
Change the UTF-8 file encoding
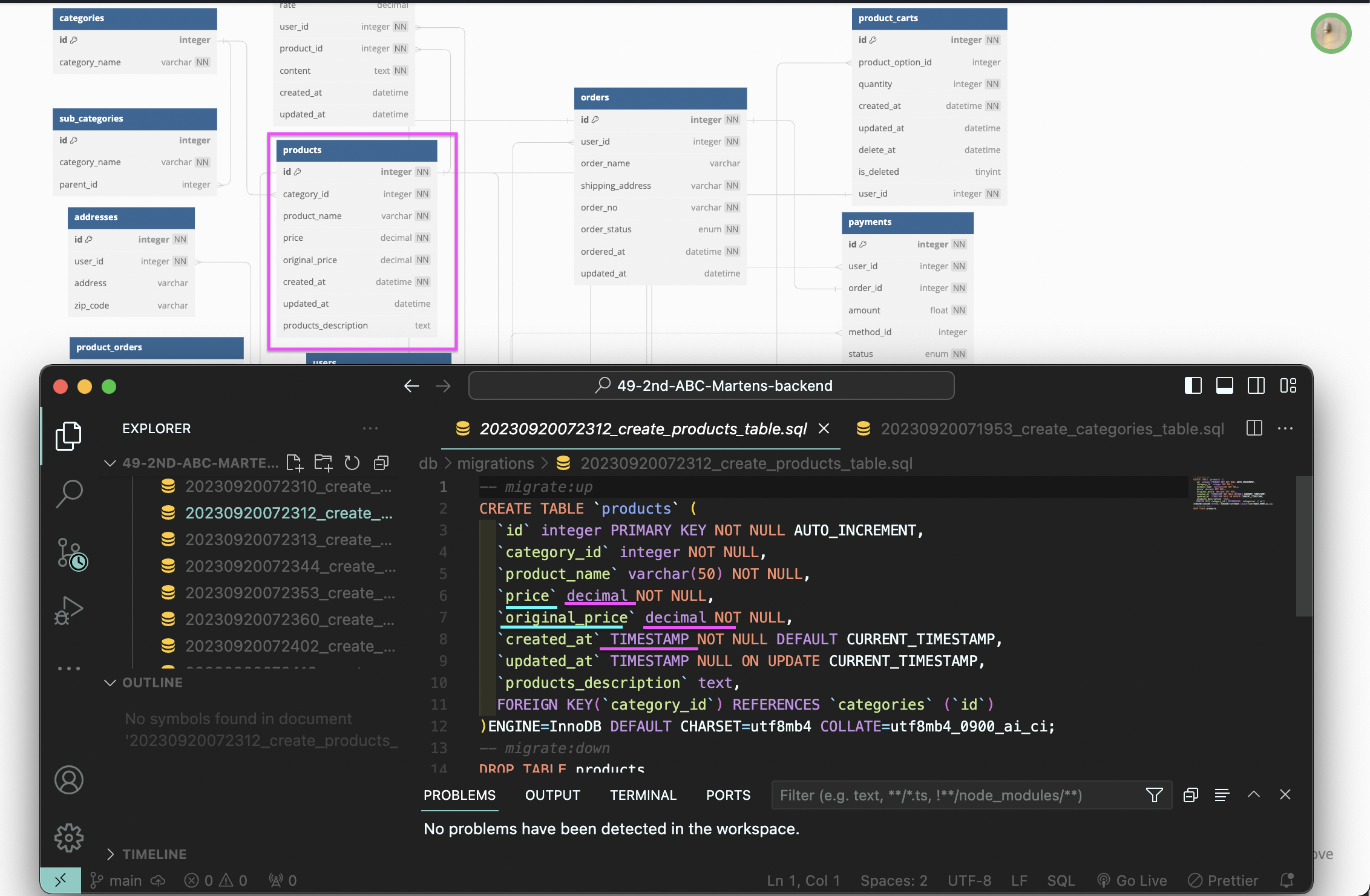[x=969, y=880]
